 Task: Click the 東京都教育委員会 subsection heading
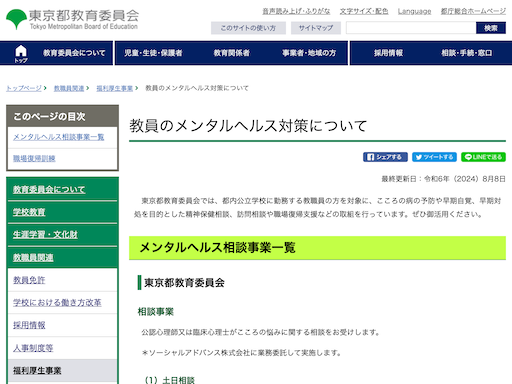[x=184, y=283]
